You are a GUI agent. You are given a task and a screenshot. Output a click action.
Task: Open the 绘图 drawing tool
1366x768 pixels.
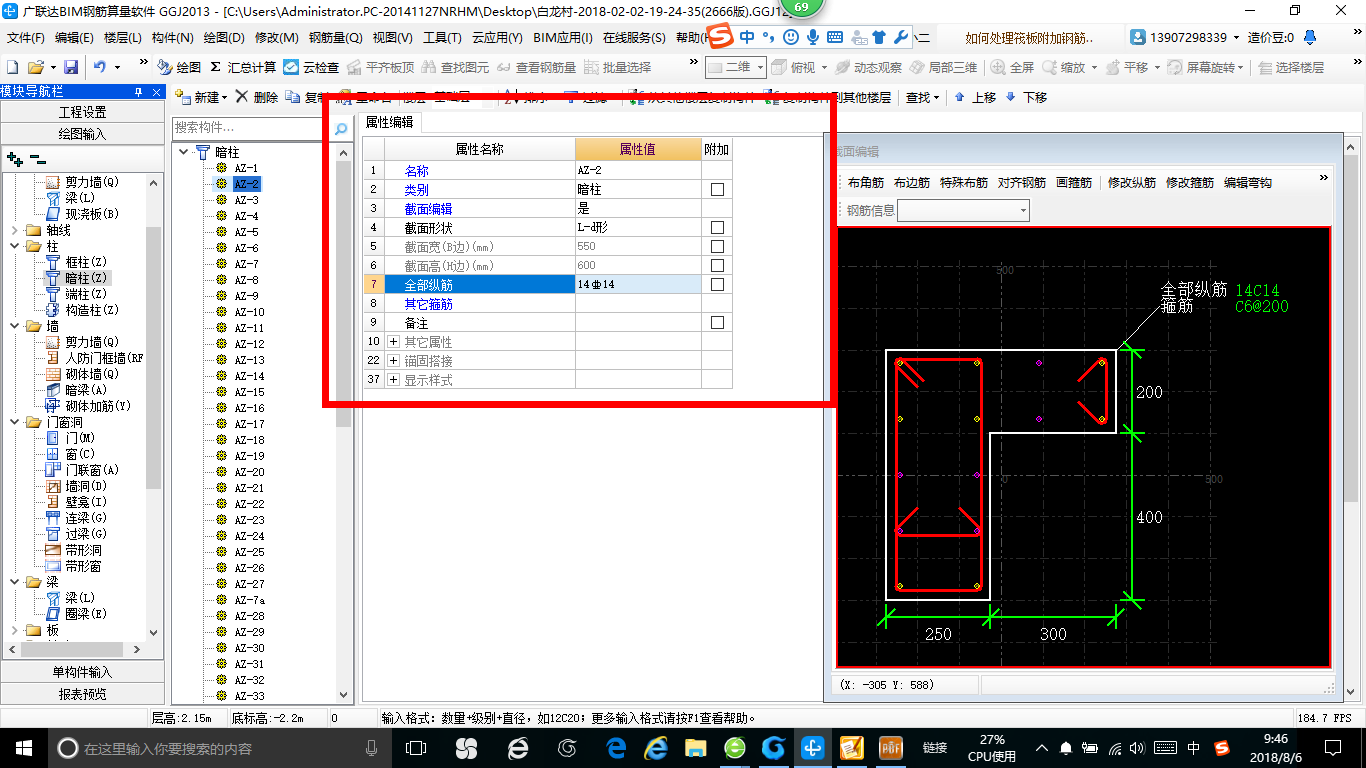click(180, 67)
